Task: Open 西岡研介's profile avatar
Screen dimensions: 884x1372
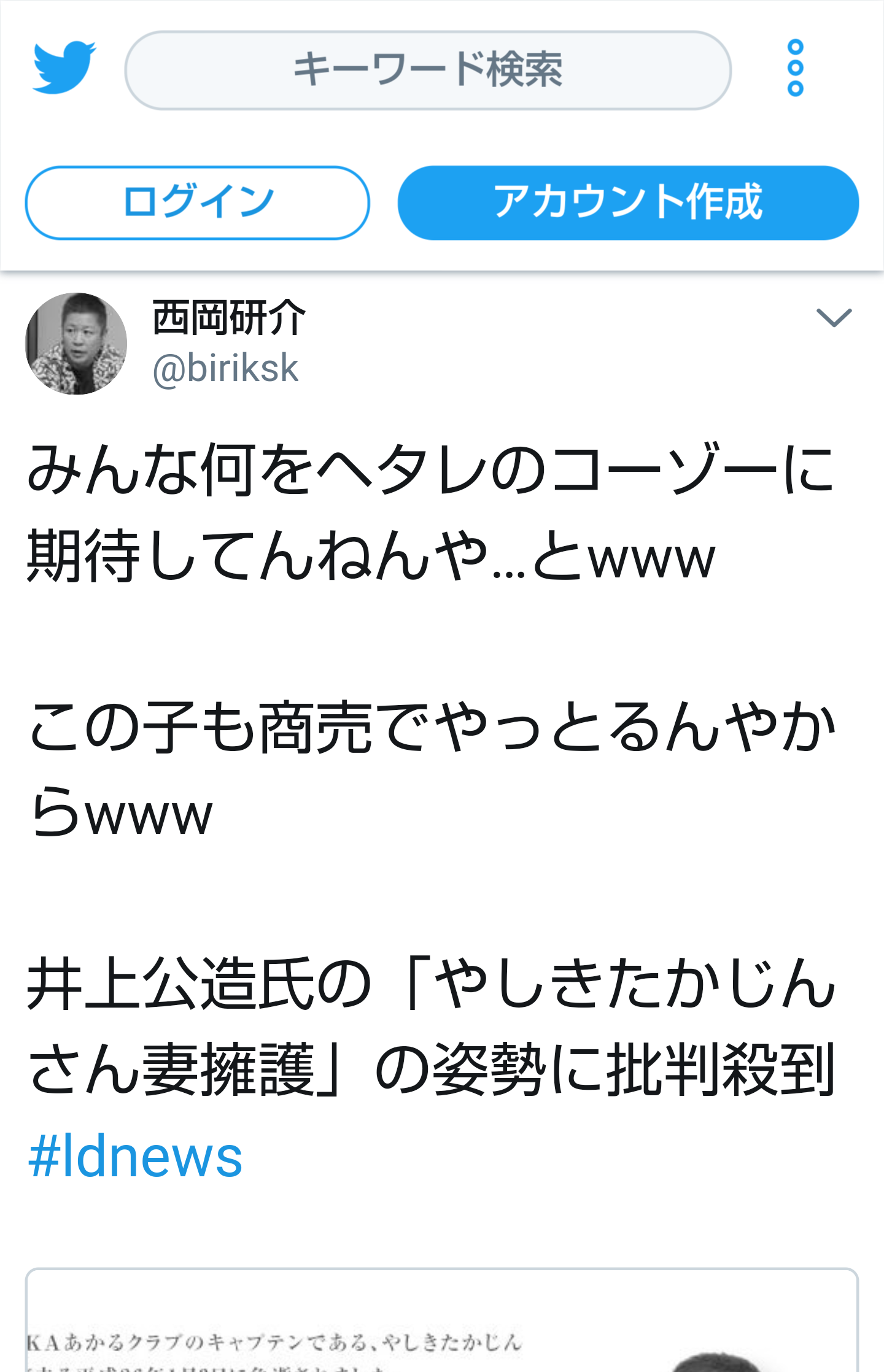Action: [x=76, y=344]
